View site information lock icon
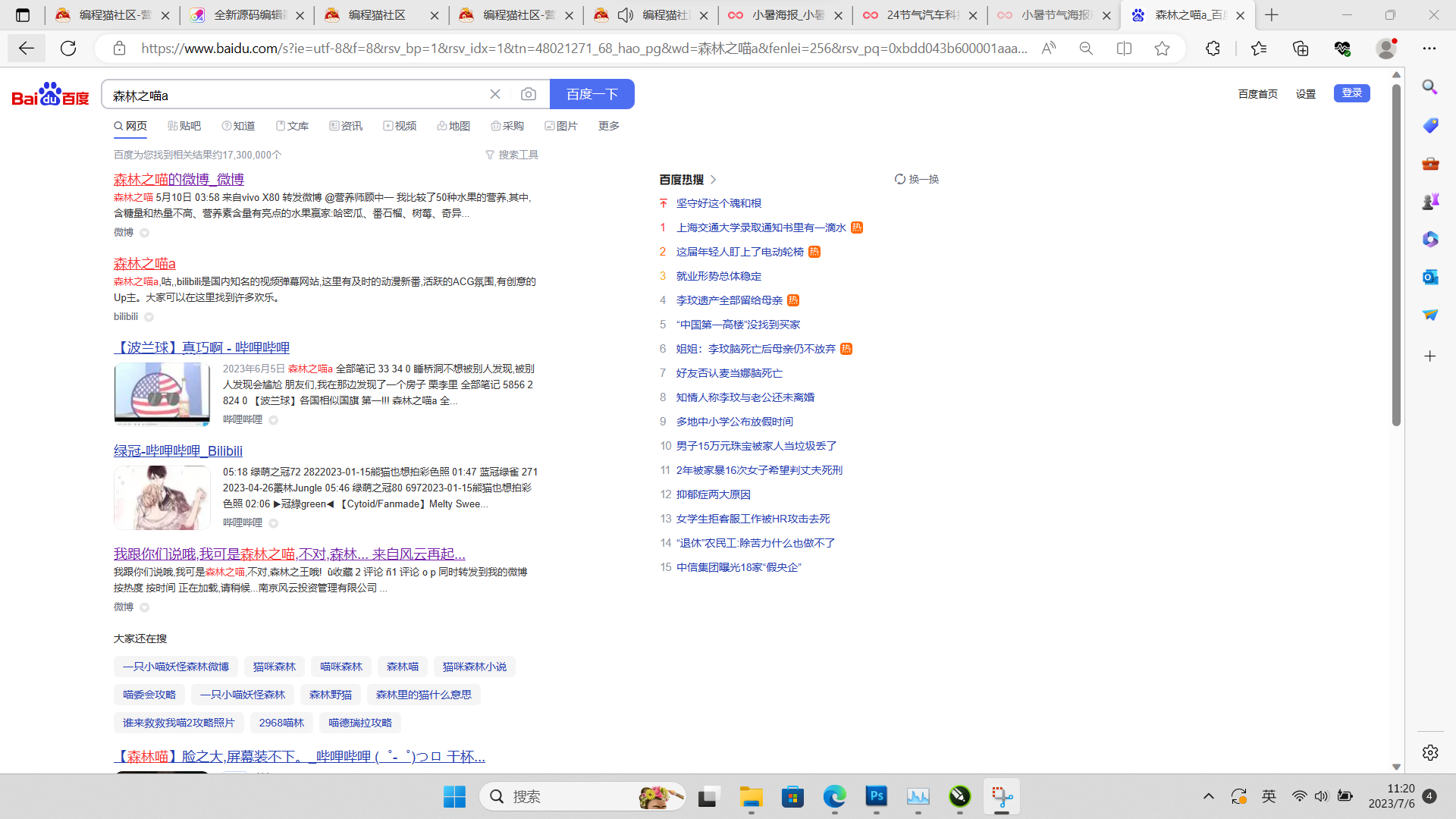 (x=119, y=49)
